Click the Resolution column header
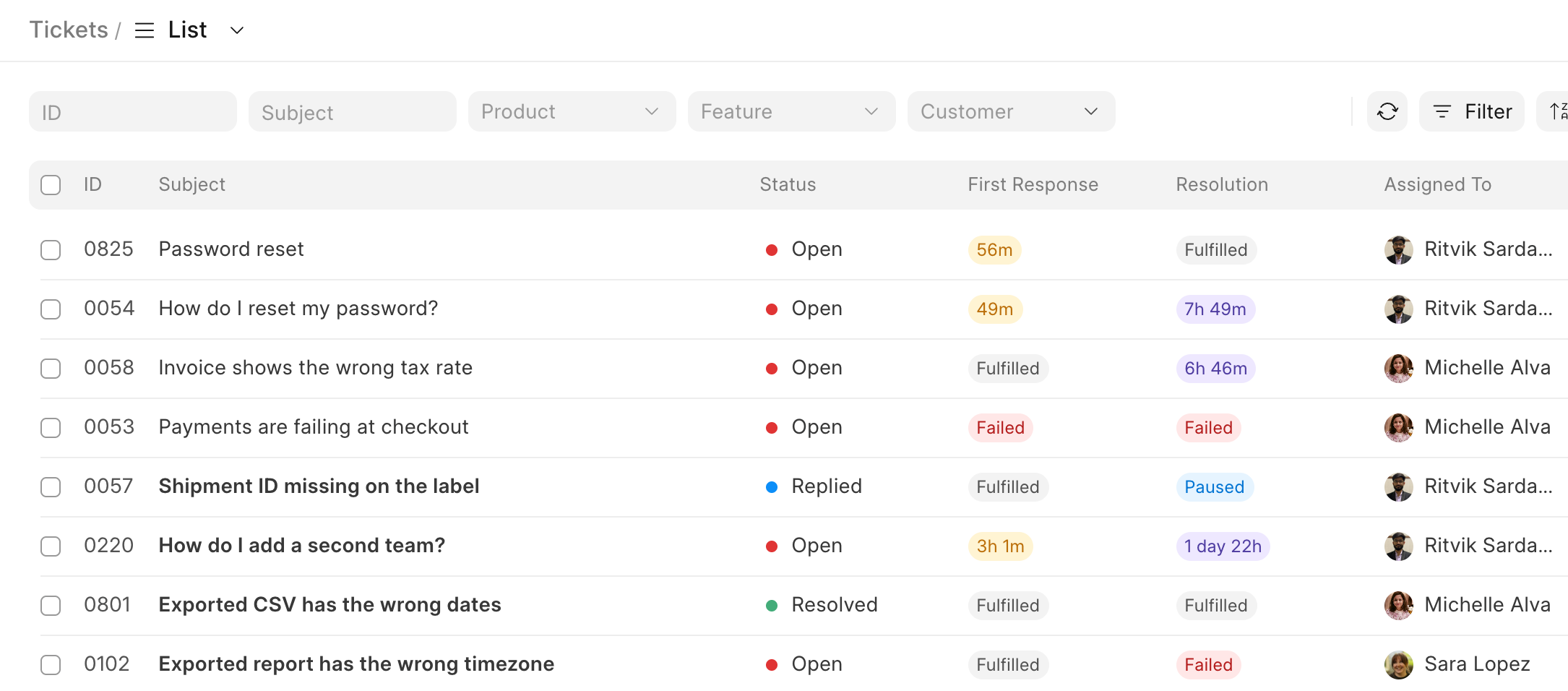 pos(1222,184)
